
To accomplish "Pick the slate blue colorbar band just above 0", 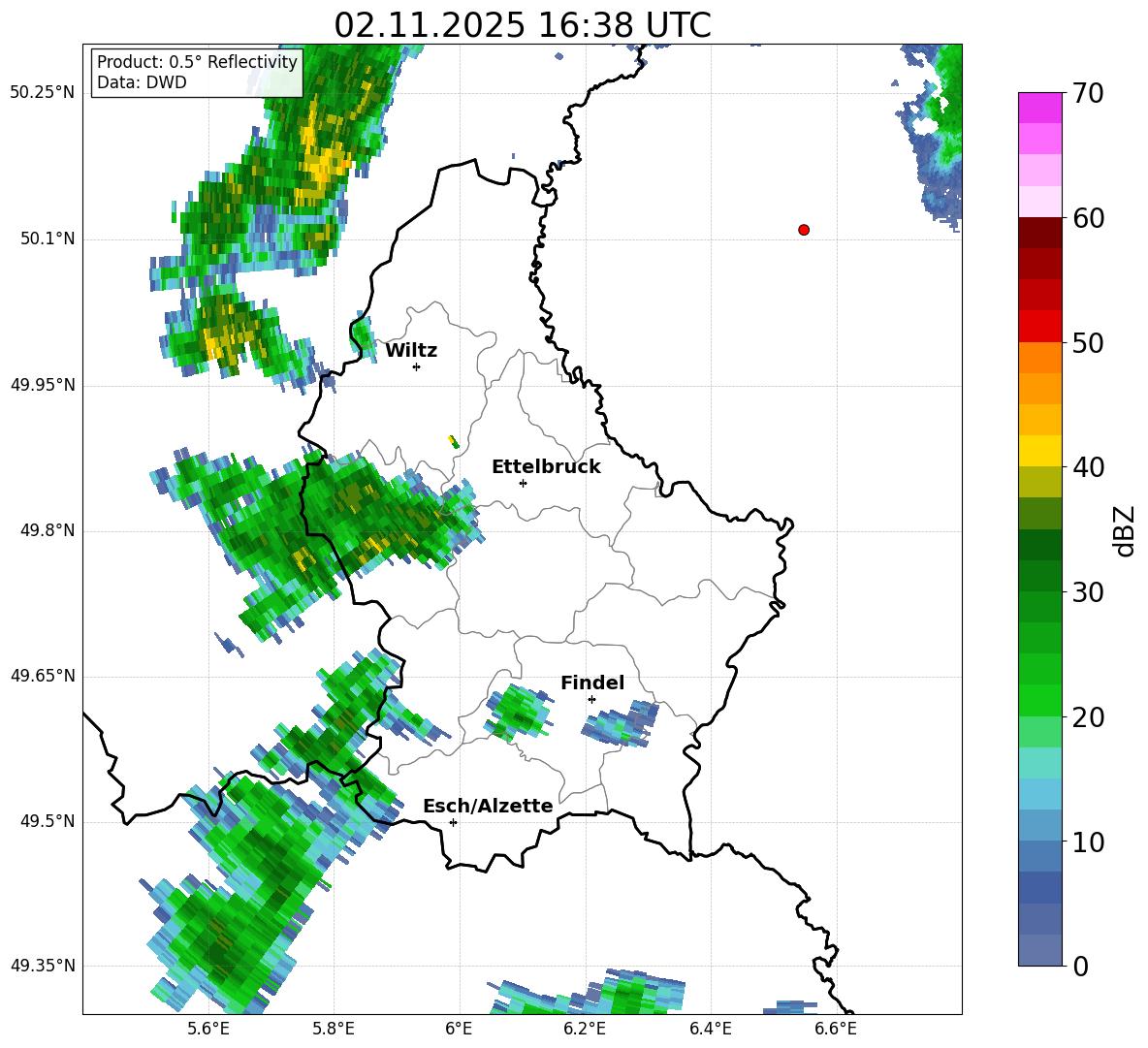I will pyautogui.click(x=1039, y=951).
